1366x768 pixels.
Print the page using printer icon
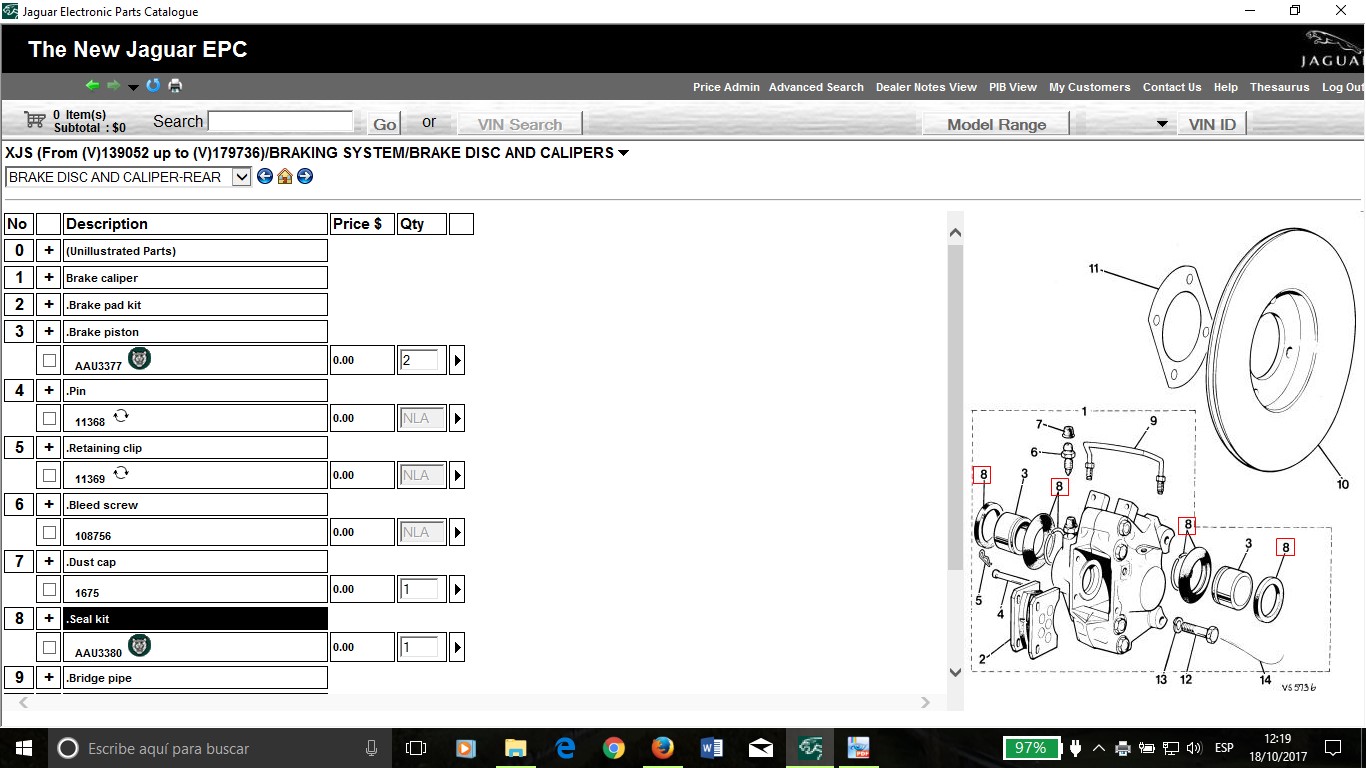pyautogui.click(x=175, y=86)
